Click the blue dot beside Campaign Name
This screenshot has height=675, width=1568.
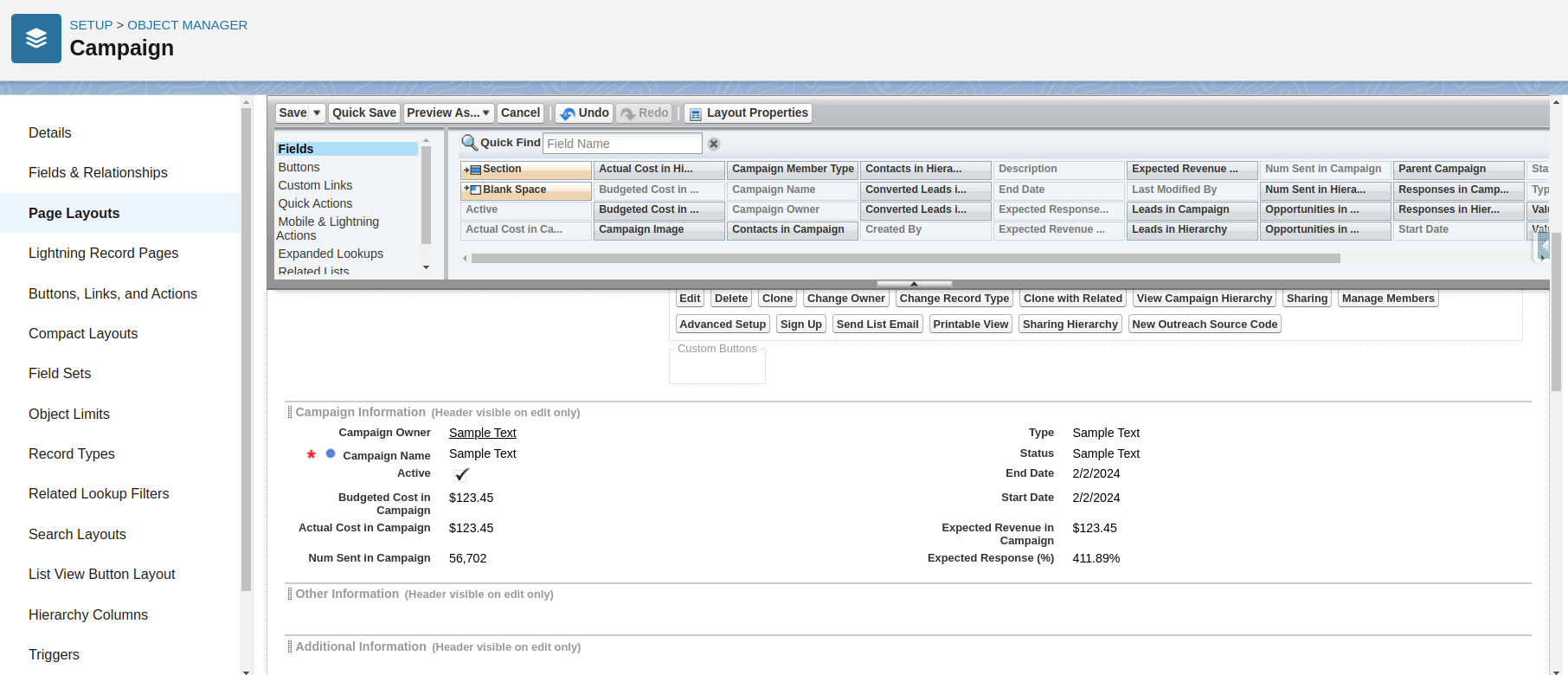[x=331, y=453]
